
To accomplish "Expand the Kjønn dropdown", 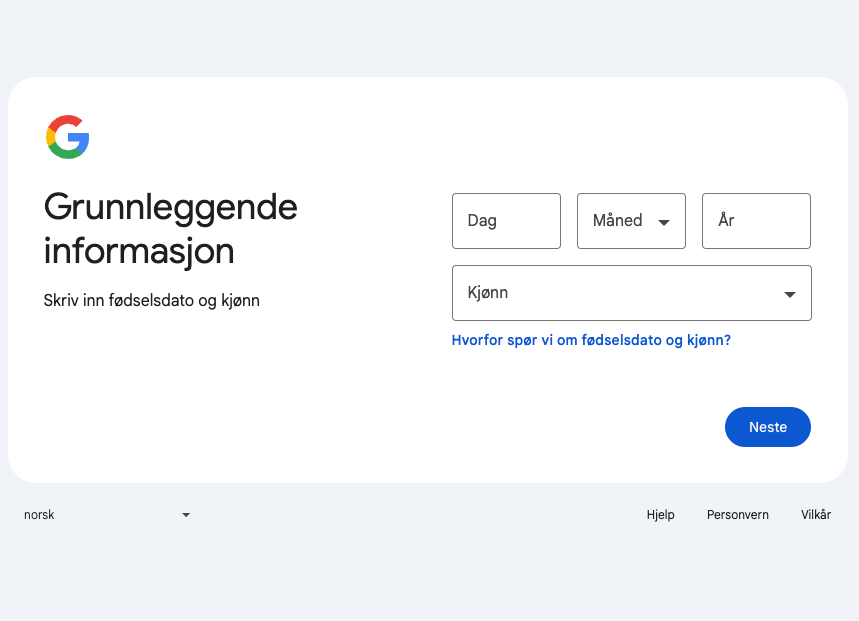I will [631, 293].
